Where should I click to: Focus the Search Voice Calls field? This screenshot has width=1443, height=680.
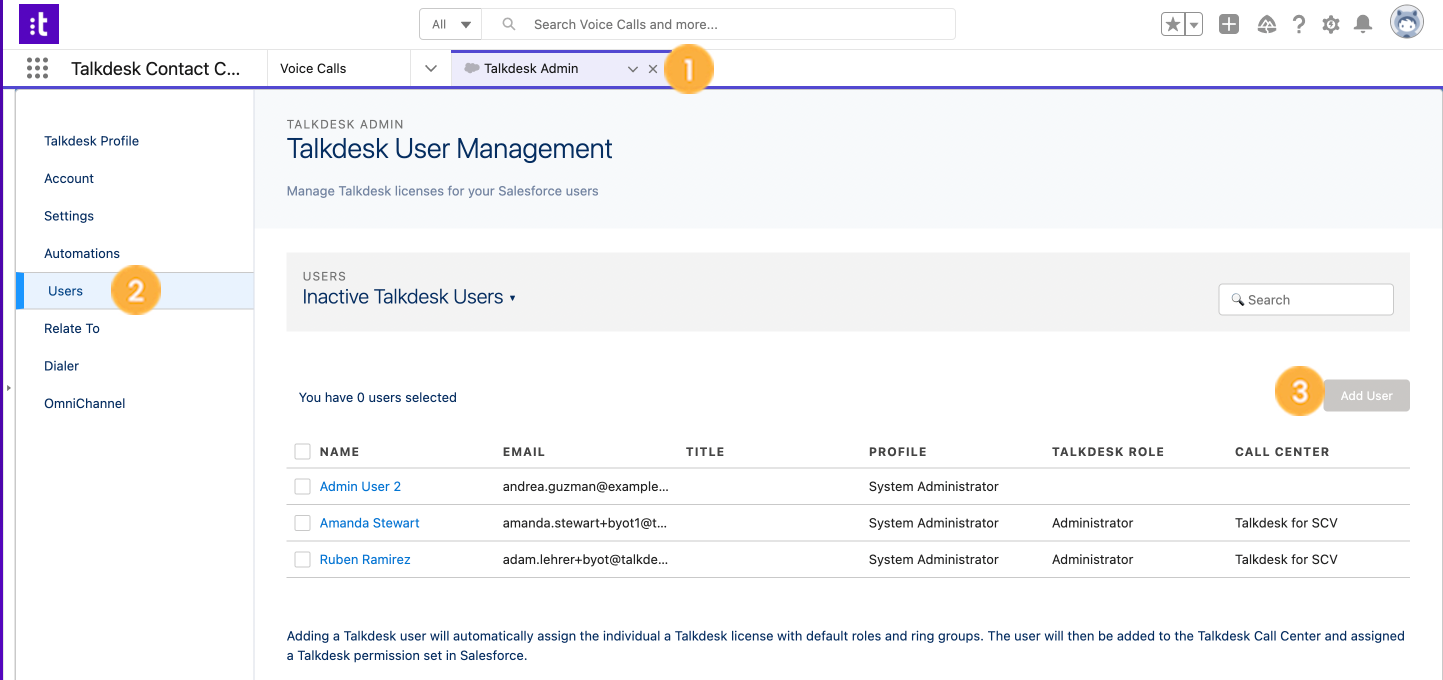(x=718, y=24)
